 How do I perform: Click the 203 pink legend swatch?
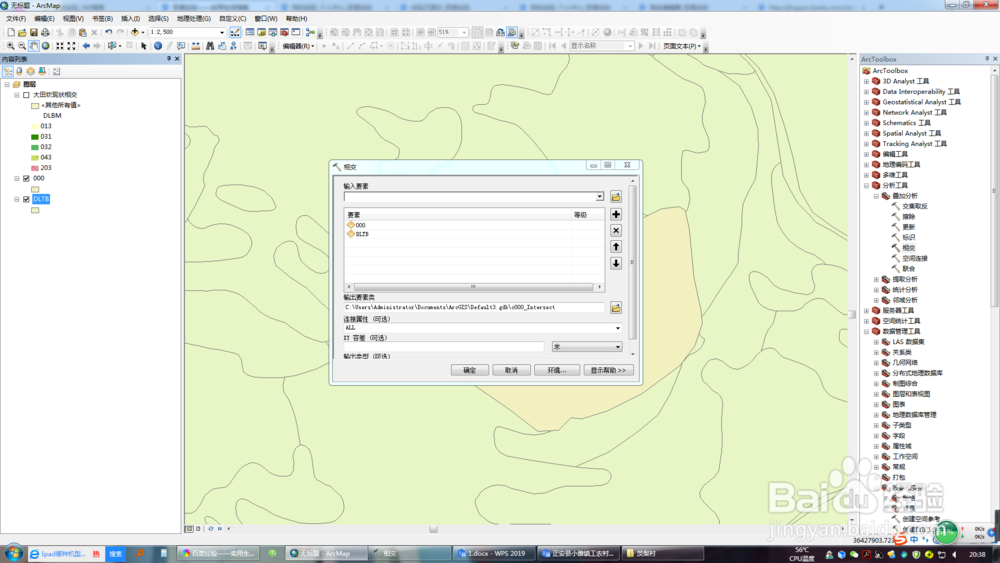(35, 168)
